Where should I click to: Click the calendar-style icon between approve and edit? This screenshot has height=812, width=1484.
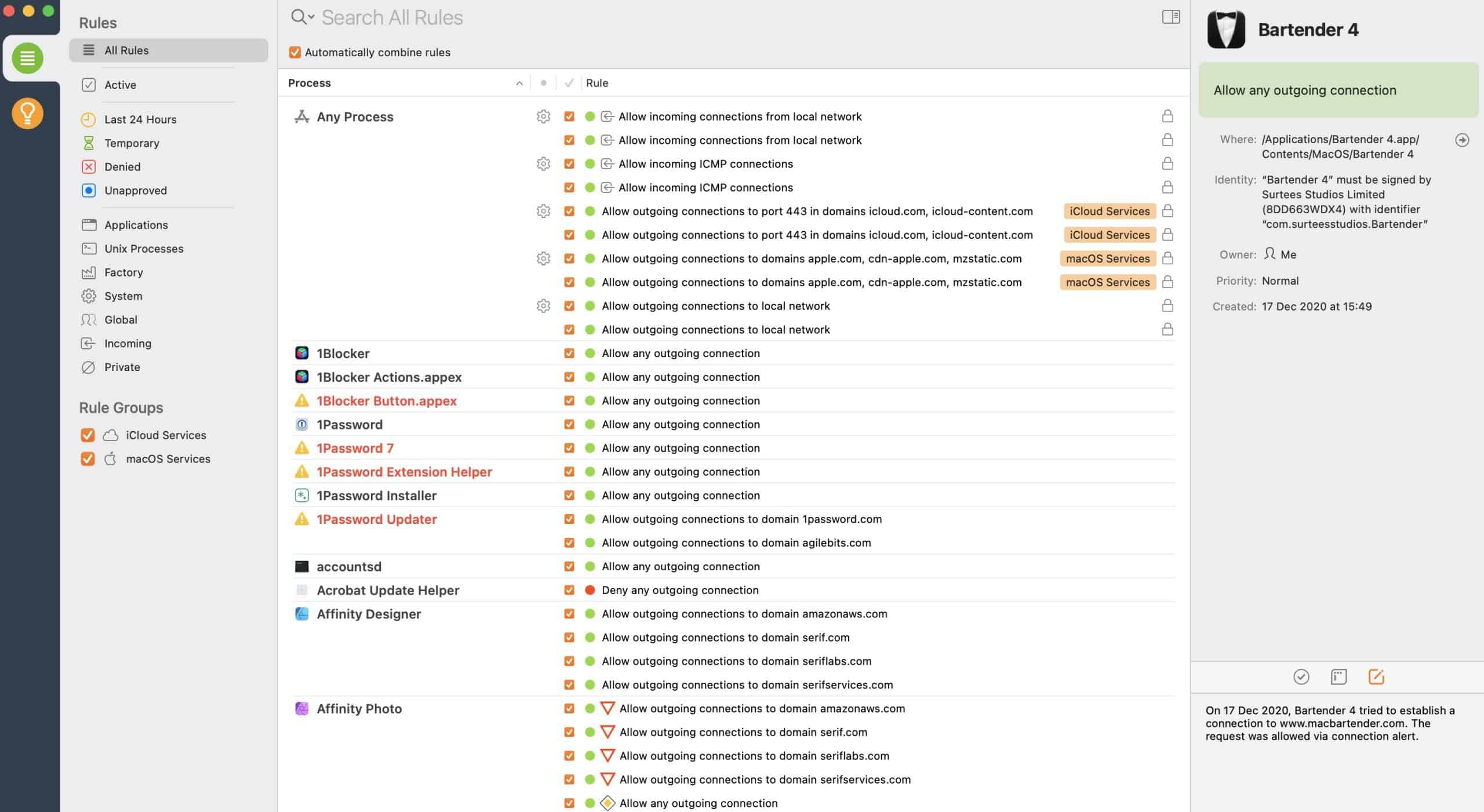pos(1338,676)
